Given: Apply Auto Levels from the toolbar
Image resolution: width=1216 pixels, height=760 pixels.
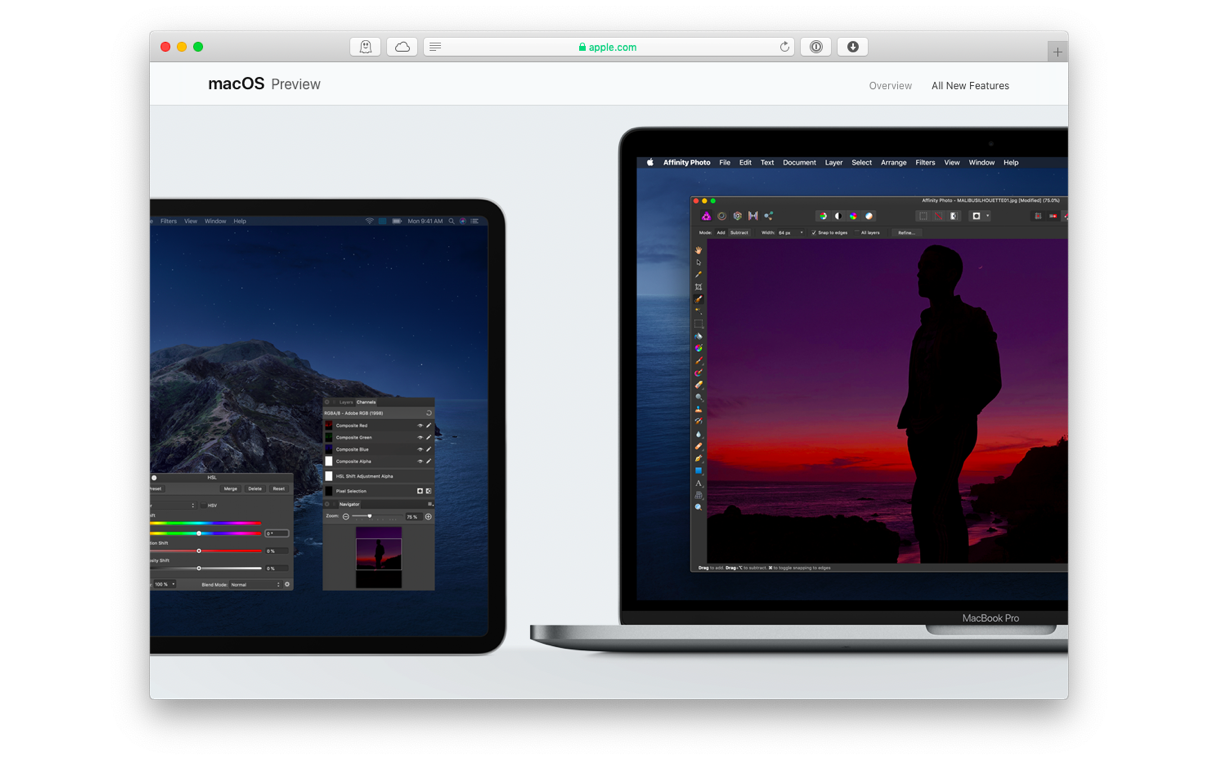Looking at the screenshot, I should coord(823,216).
